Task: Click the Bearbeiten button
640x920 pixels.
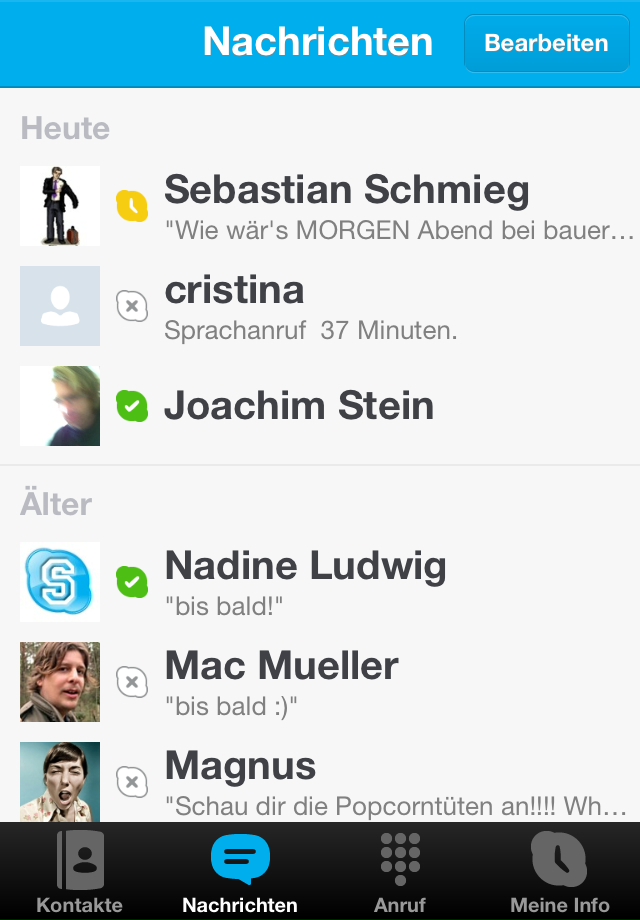Action: coord(547,43)
